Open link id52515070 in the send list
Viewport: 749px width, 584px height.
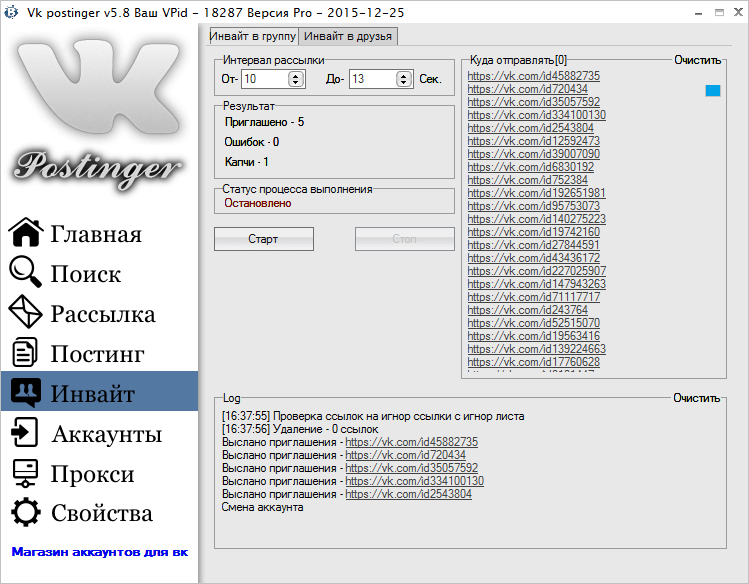point(534,323)
